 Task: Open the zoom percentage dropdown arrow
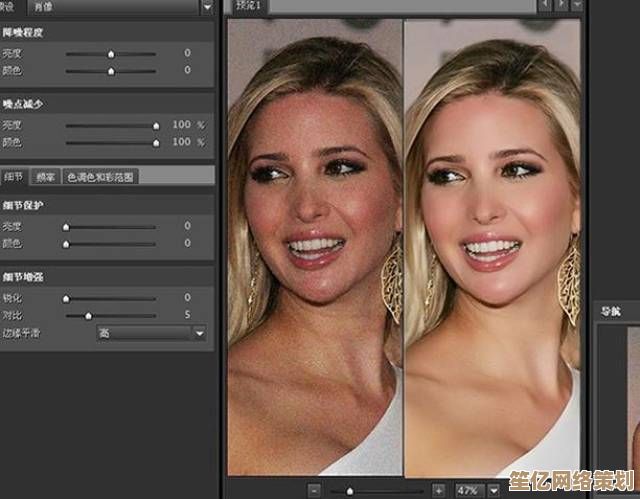(494, 490)
